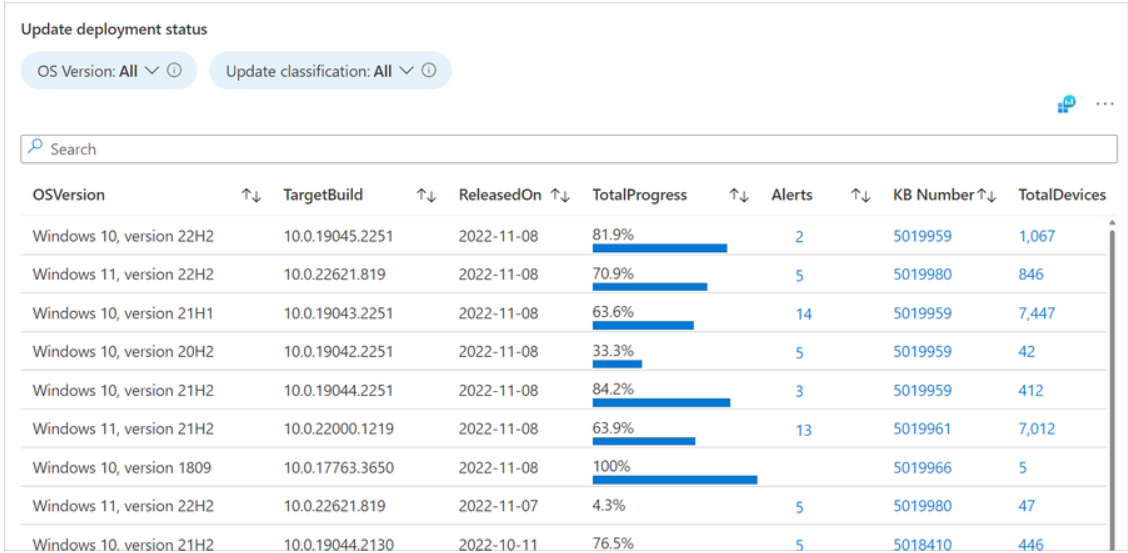The image size is (1128, 553).
Task: Open the 14 alerts link
Action: [804, 314]
